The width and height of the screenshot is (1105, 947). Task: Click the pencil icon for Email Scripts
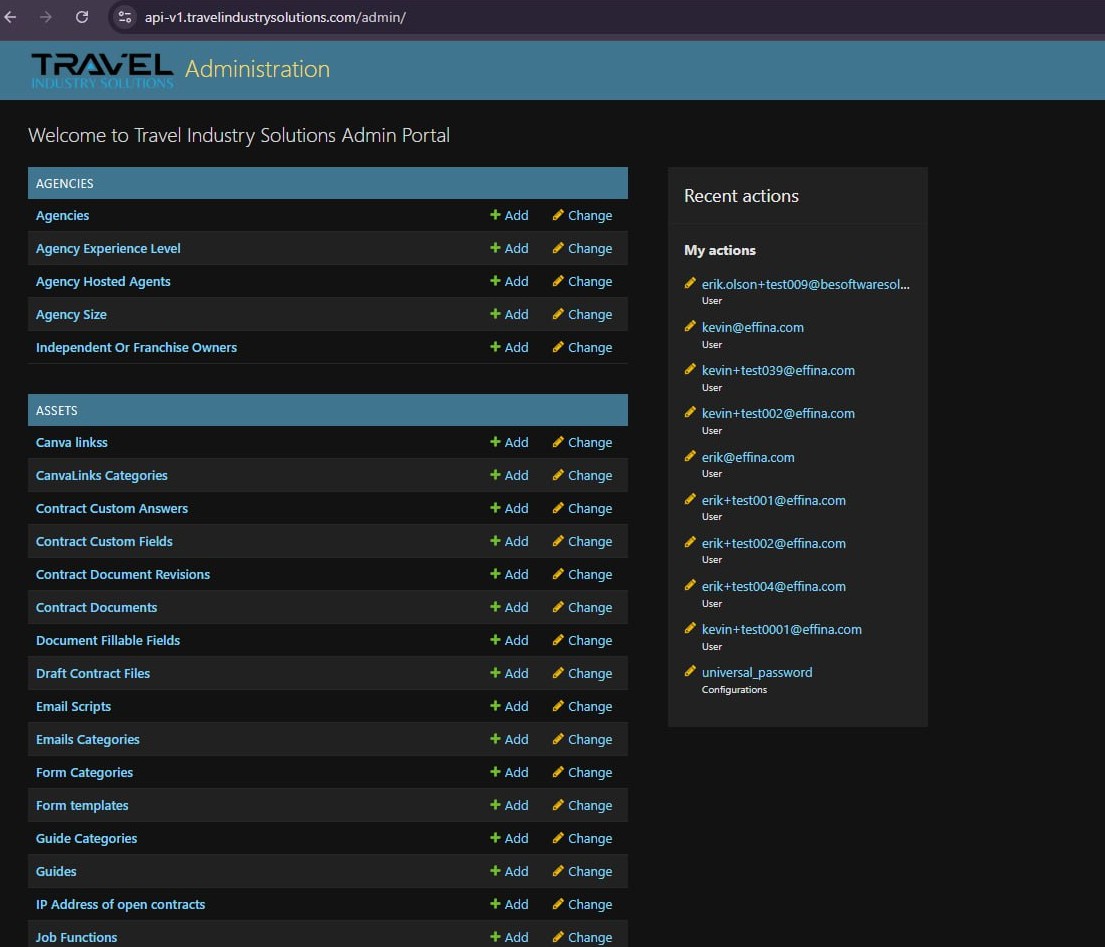(558, 706)
